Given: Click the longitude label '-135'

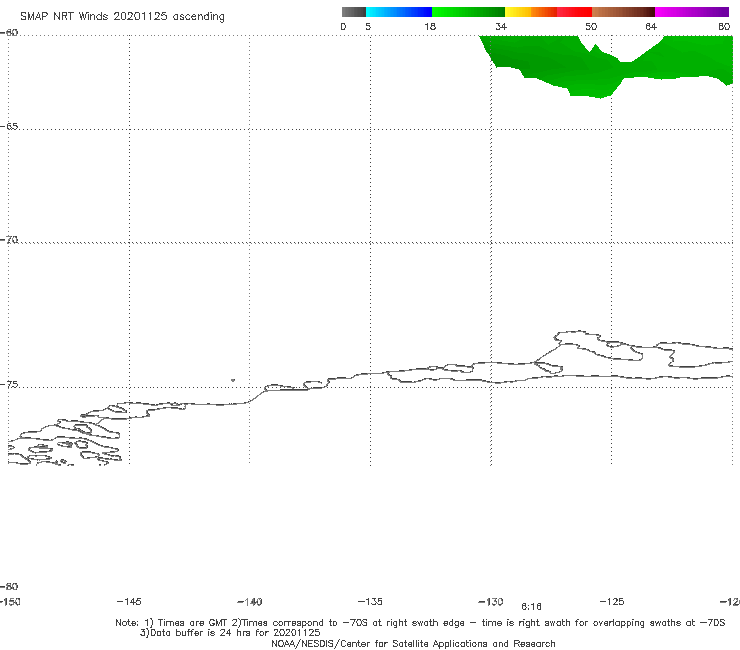Looking at the screenshot, I should coord(370,601).
